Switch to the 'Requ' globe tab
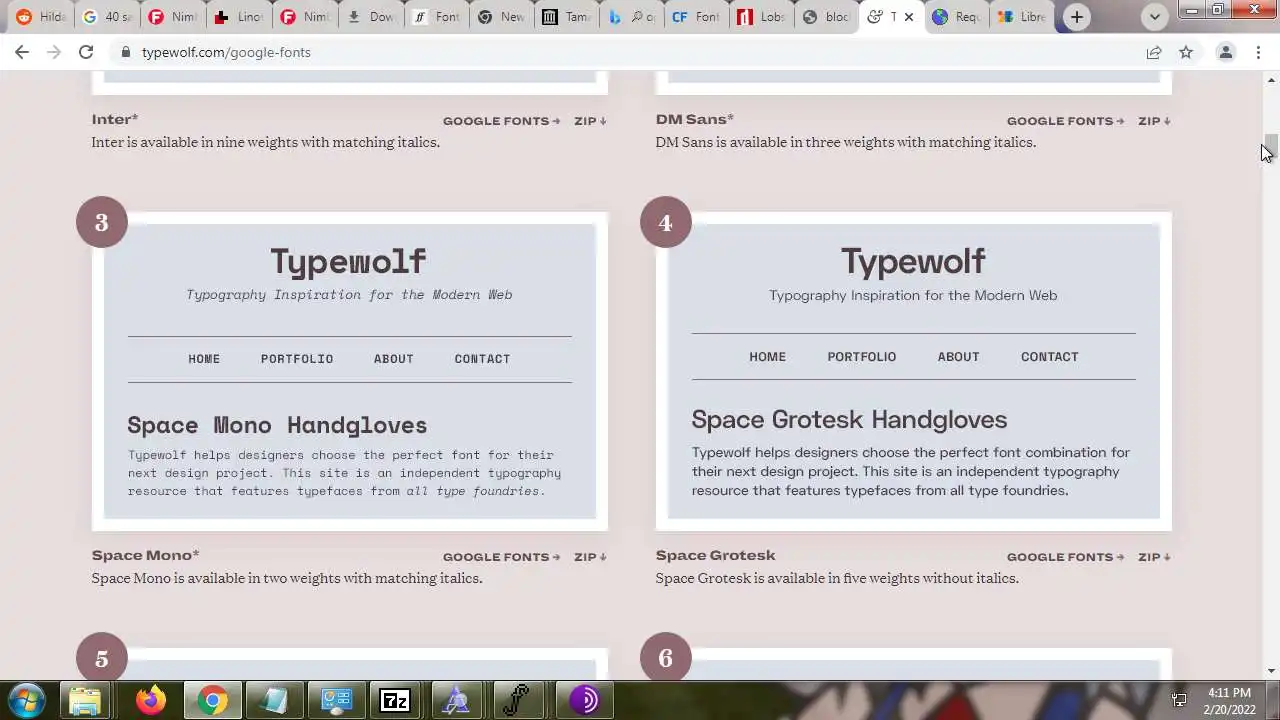 (956, 17)
